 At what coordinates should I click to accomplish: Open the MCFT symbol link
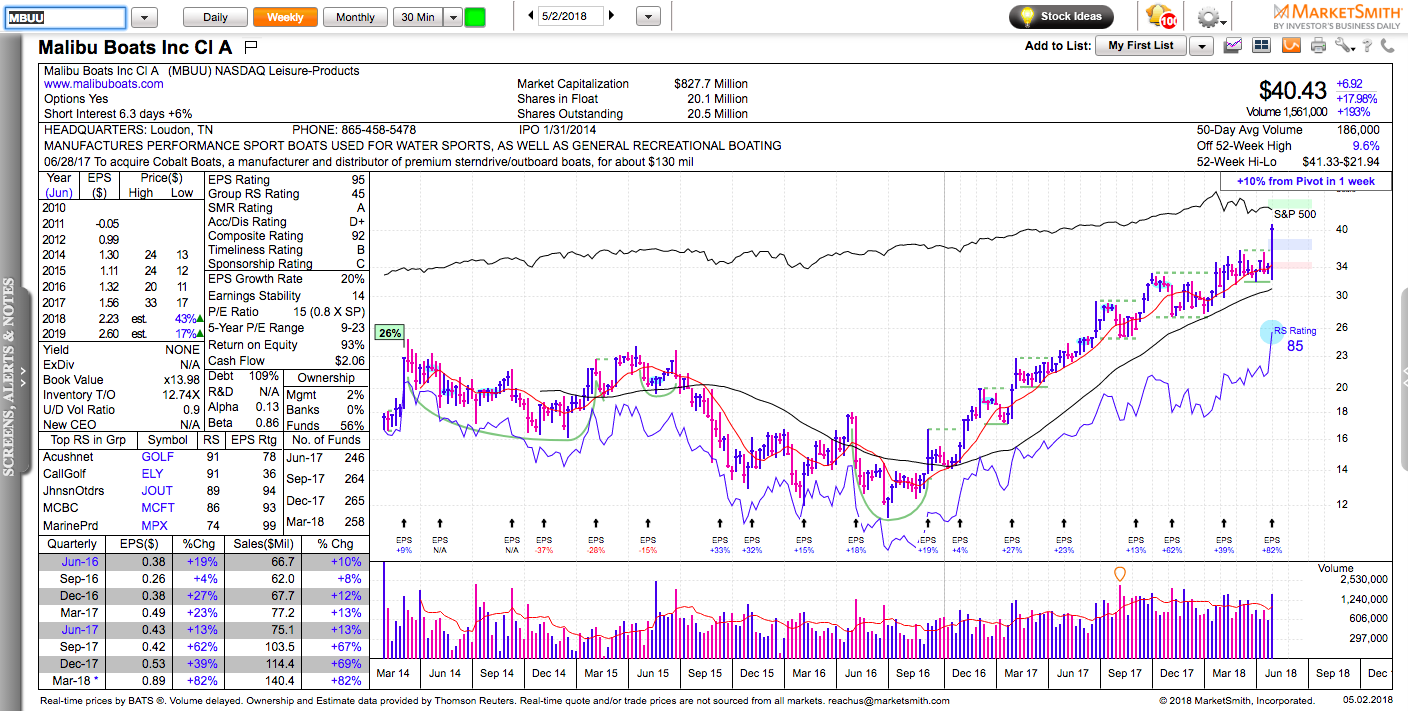coord(158,508)
